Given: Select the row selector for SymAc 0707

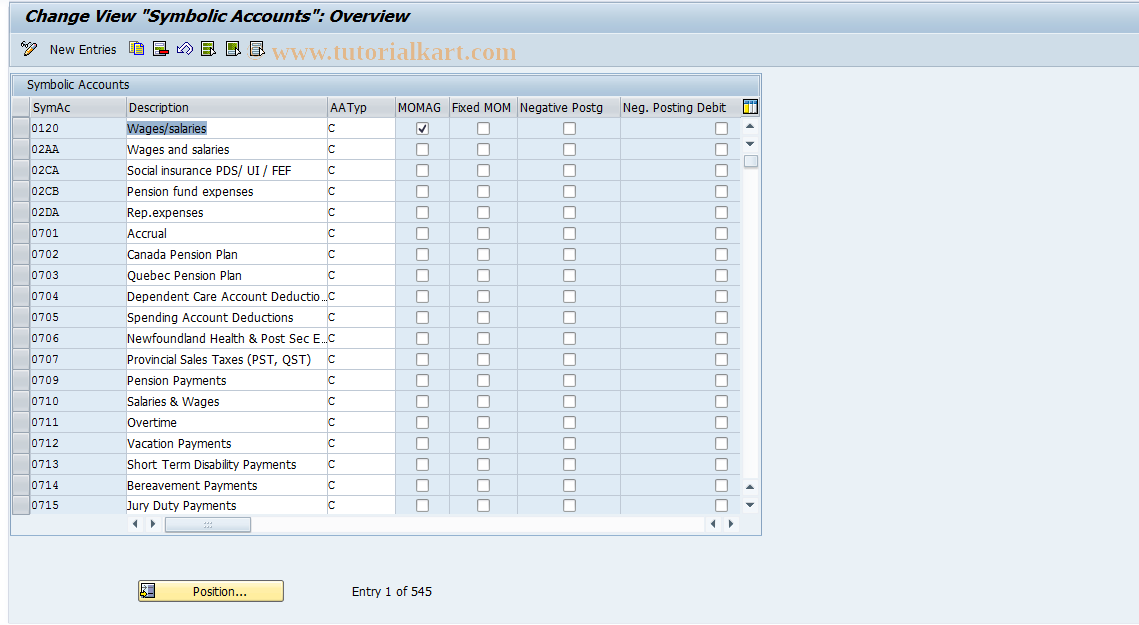Looking at the screenshot, I should (x=21, y=360).
